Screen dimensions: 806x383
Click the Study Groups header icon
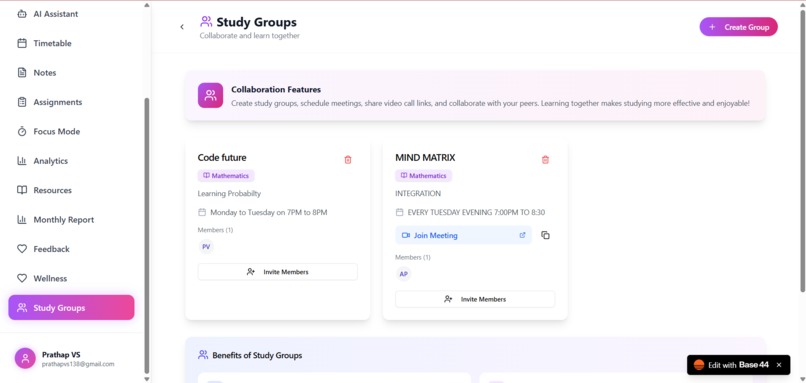click(x=206, y=22)
